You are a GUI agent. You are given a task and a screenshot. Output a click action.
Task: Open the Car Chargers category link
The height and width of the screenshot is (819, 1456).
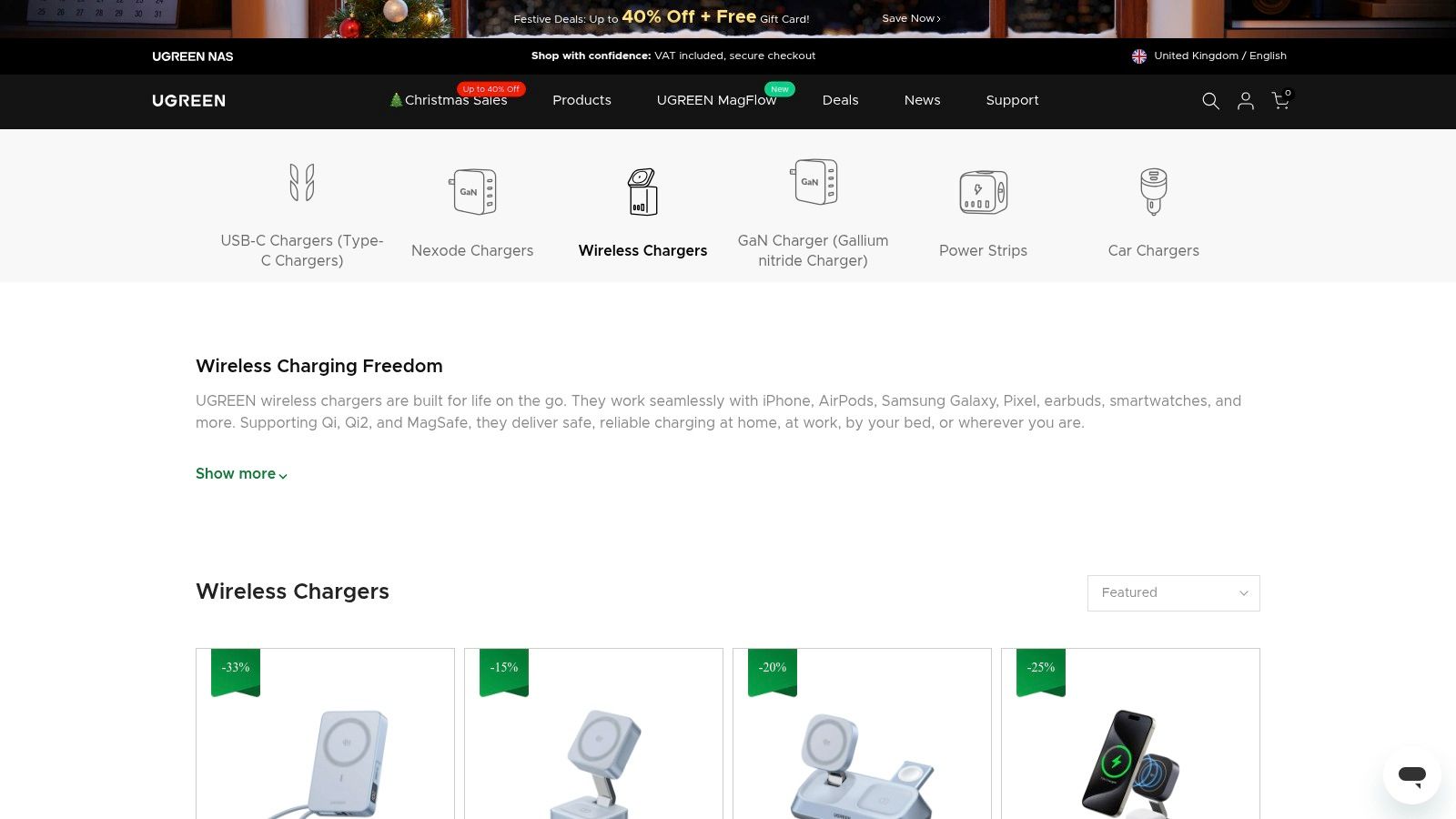pos(1154,250)
